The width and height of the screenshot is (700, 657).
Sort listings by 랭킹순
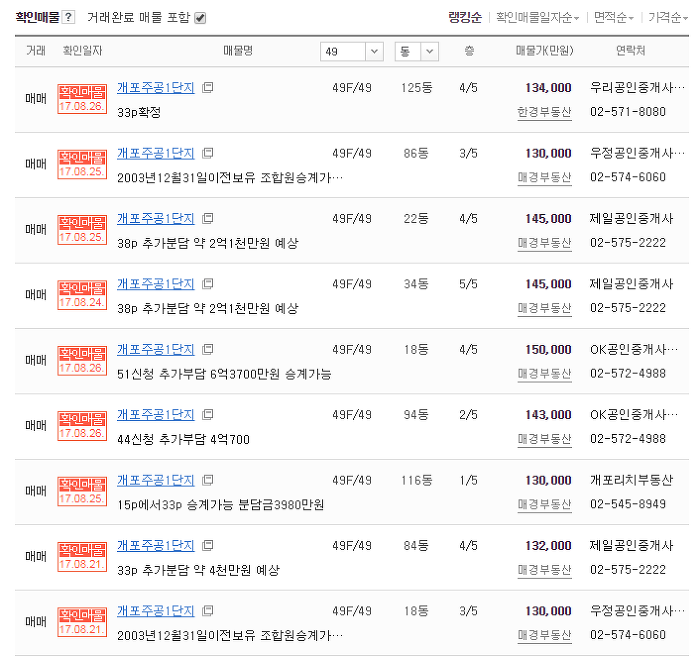[x=465, y=17]
